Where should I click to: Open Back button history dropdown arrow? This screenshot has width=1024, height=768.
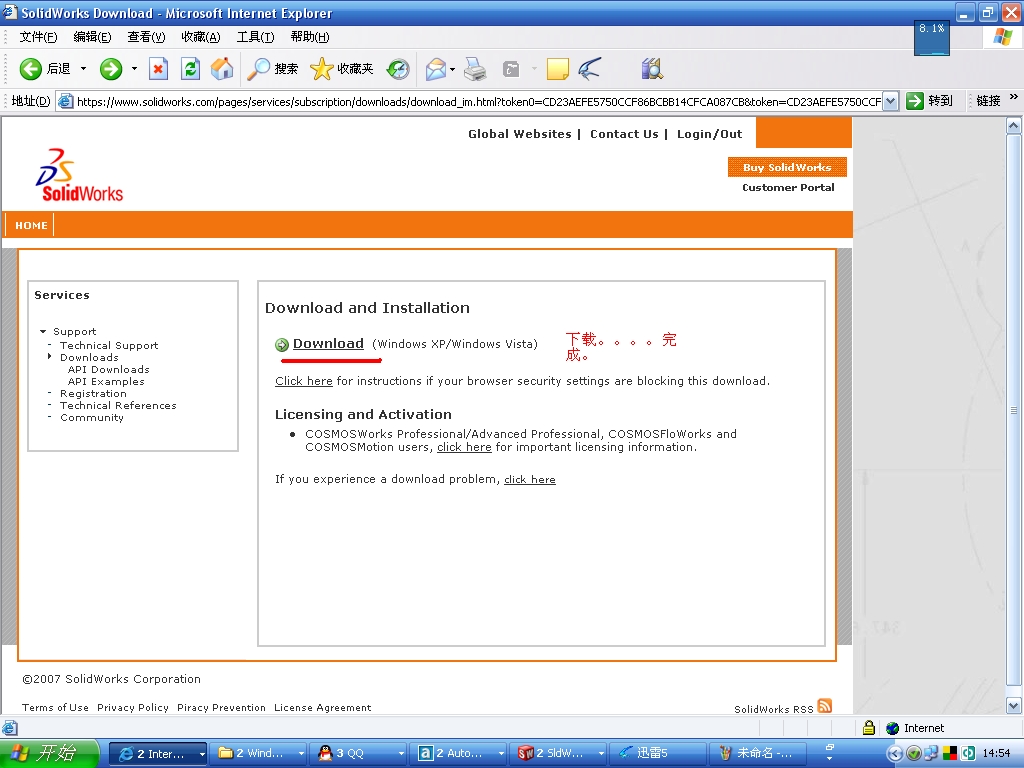click(x=83, y=69)
